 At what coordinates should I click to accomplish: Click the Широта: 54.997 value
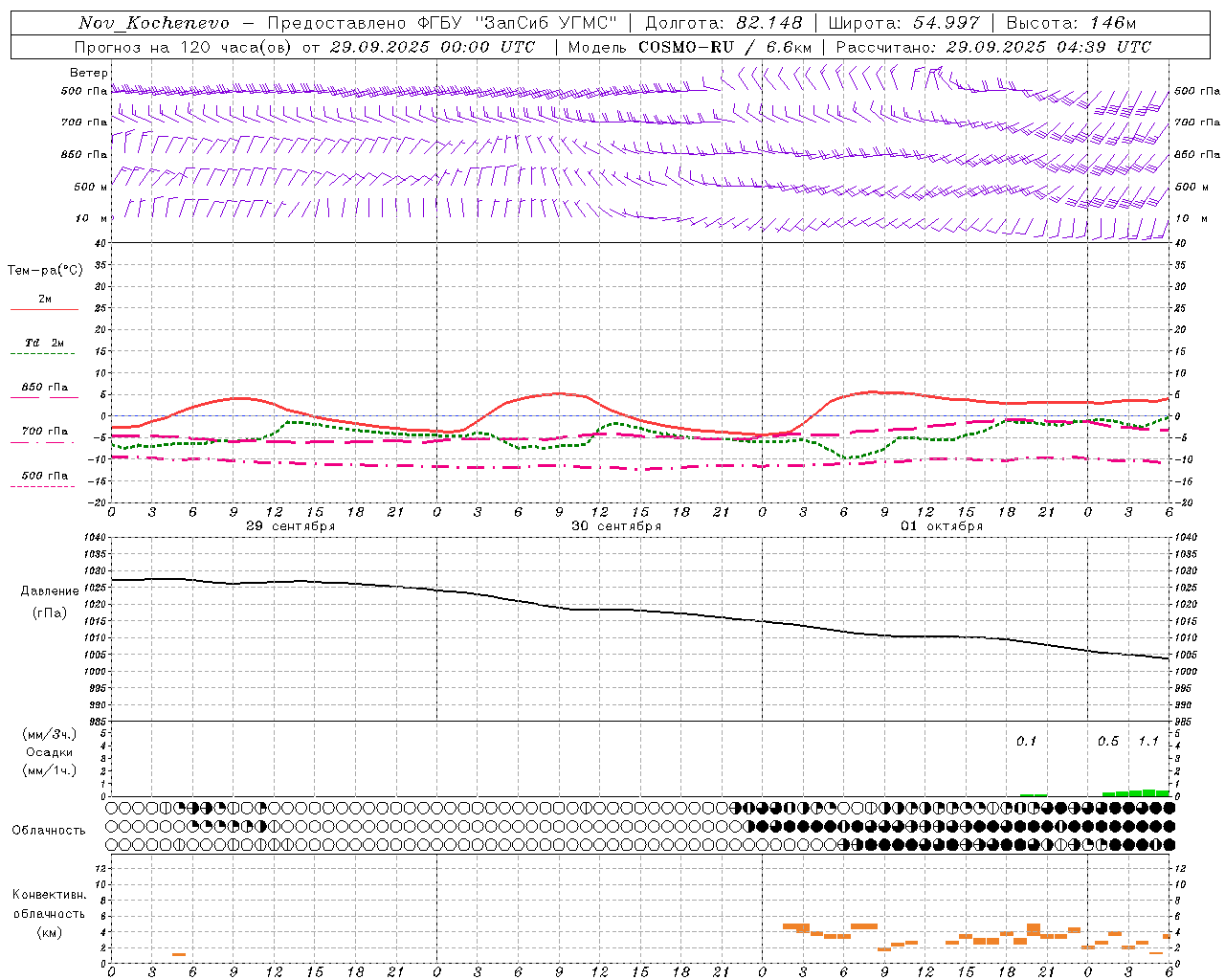(x=904, y=23)
